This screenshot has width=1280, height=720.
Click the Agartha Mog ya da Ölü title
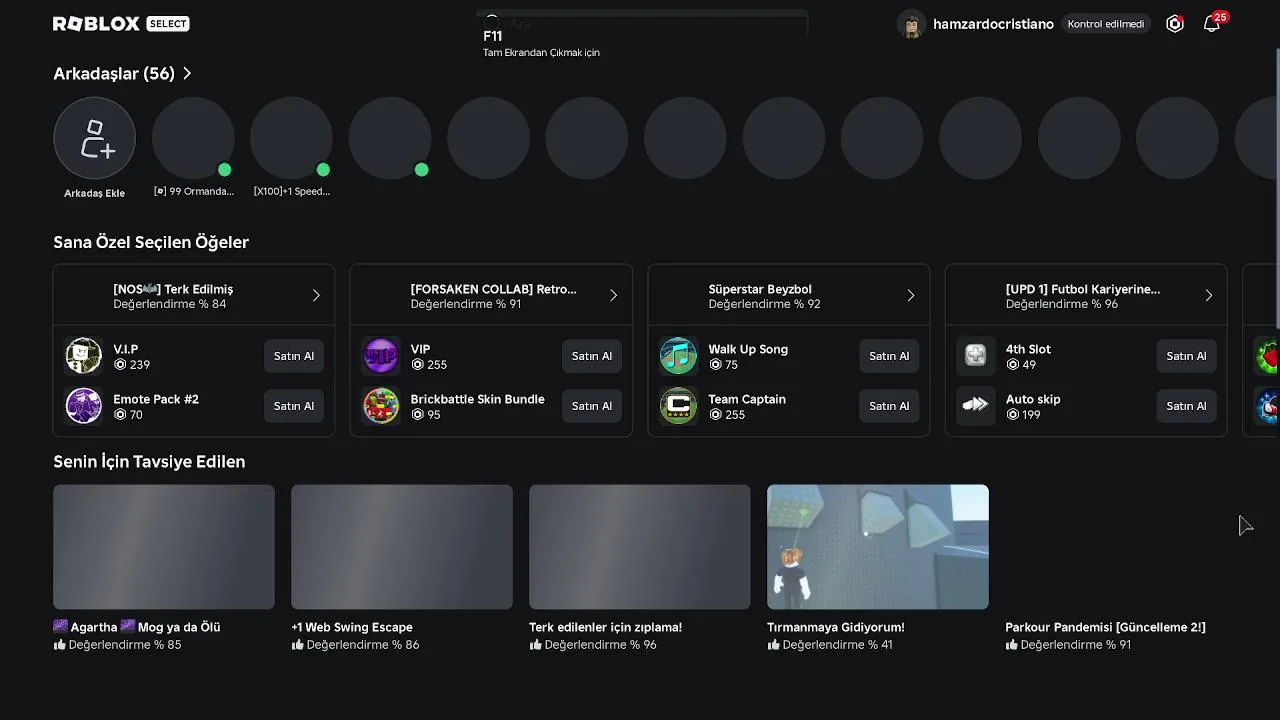click(x=137, y=627)
